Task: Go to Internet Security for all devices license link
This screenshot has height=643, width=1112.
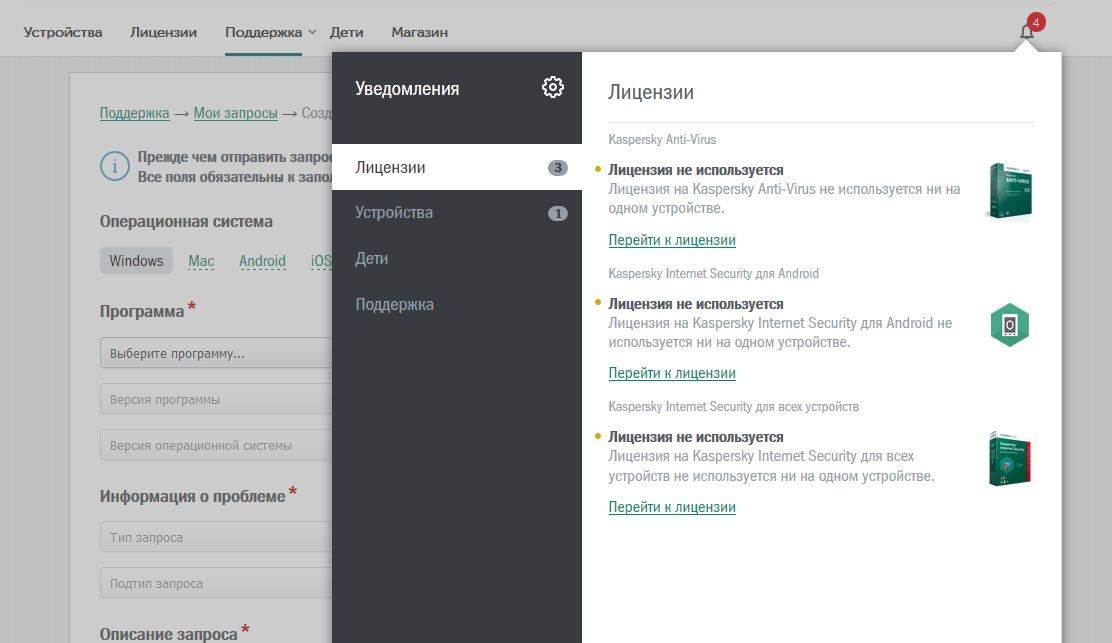Action: click(672, 507)
